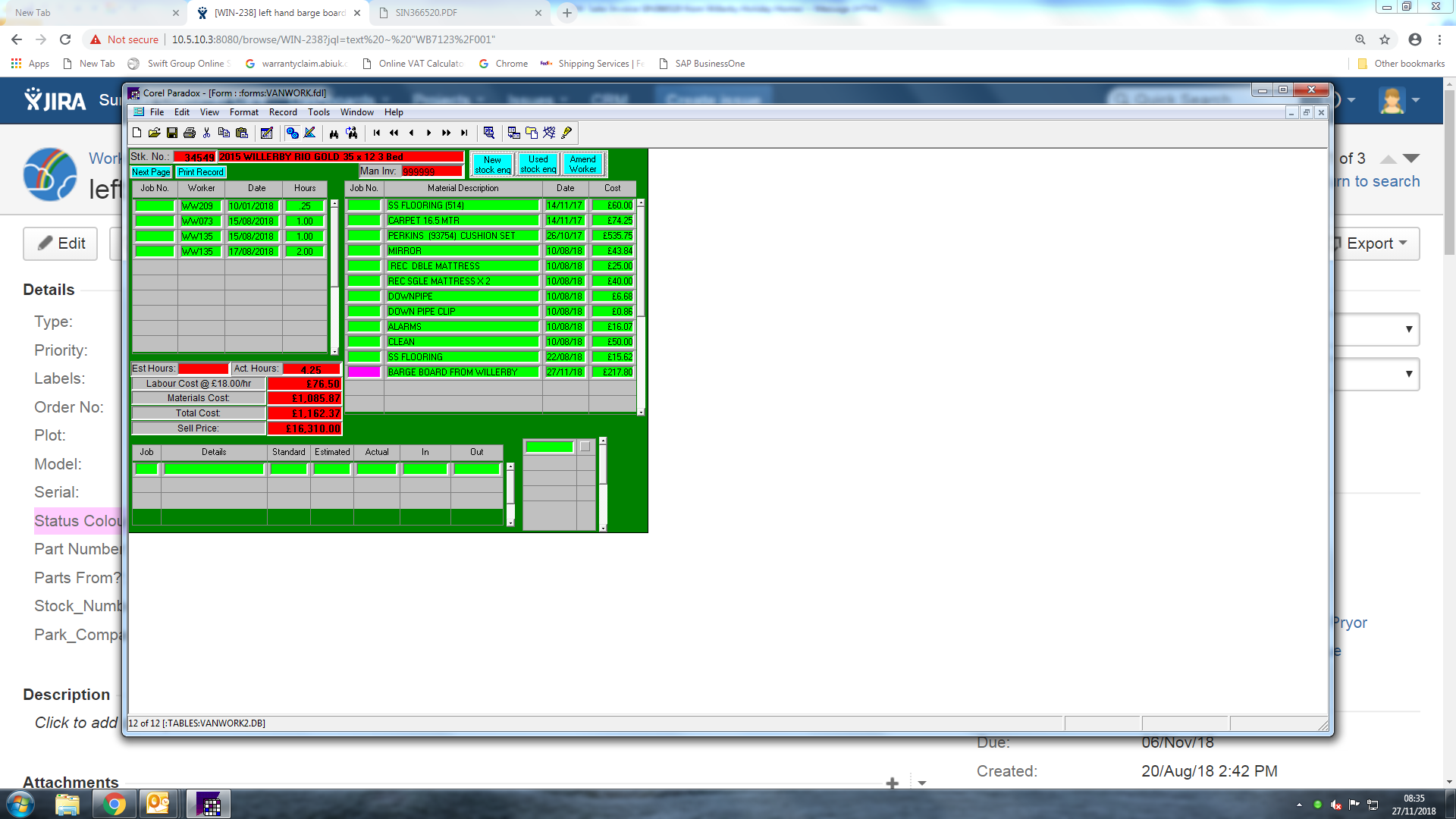Tick the small checkbox in grey panel
Image resolution: width=1456 pixels, height=819 pixels.
[585, 447]
